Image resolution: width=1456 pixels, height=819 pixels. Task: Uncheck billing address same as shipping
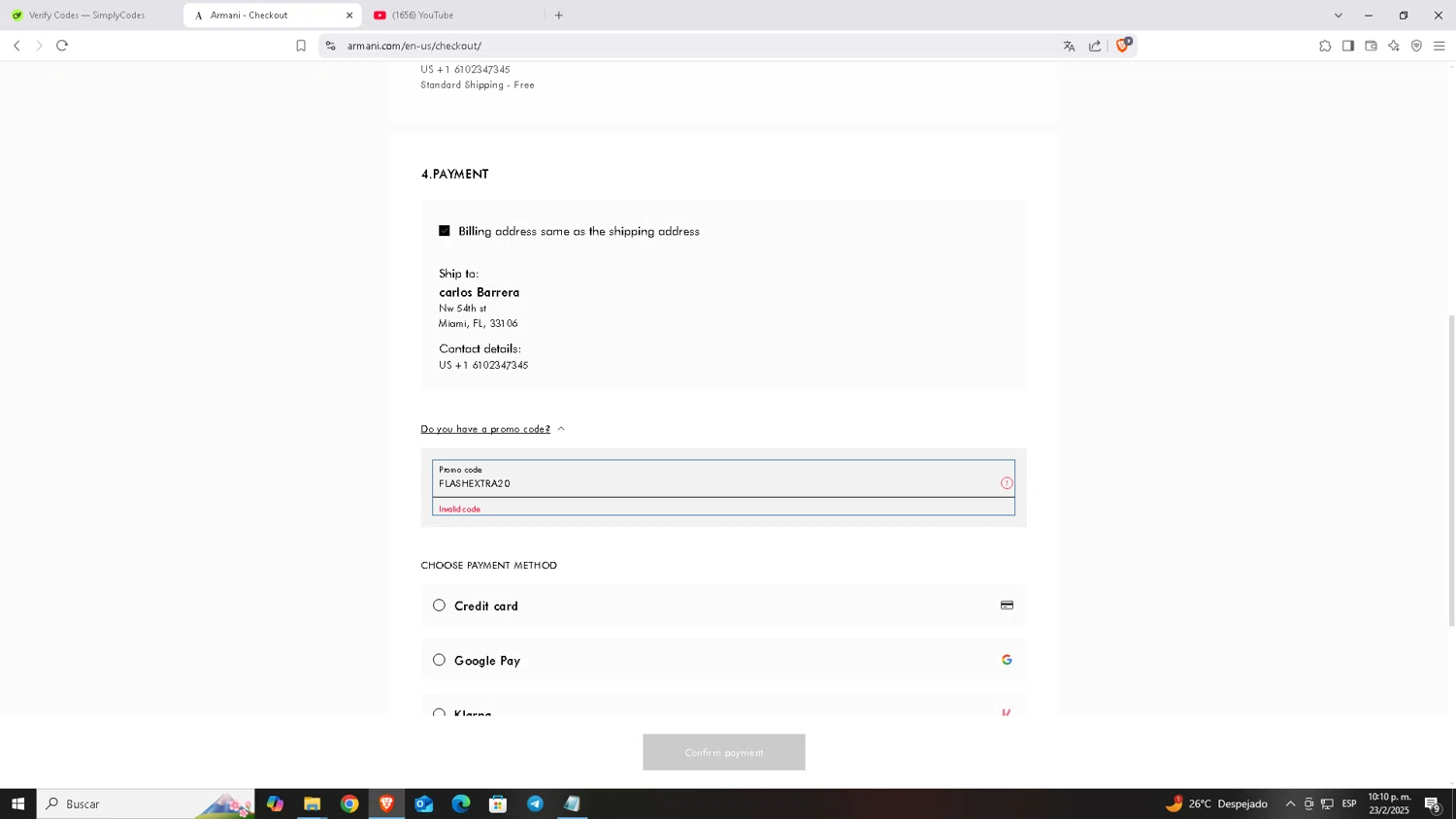coord(445,231)
